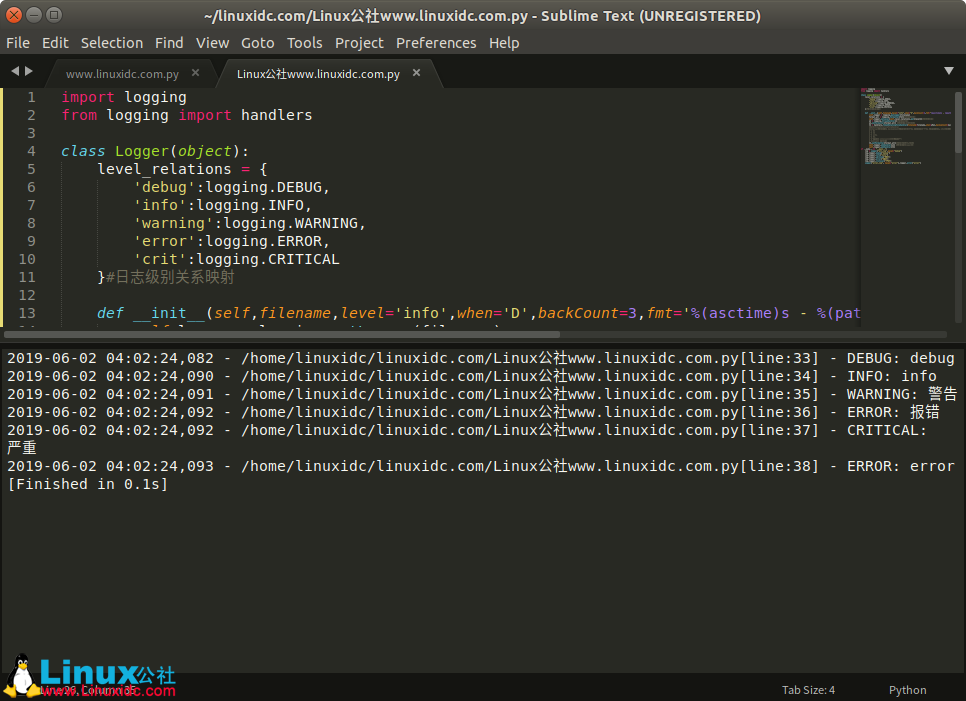This screenshot has height=701, width=966.
Task: Close the www.linuxidc.com.py tab
Action: [195, 73]
